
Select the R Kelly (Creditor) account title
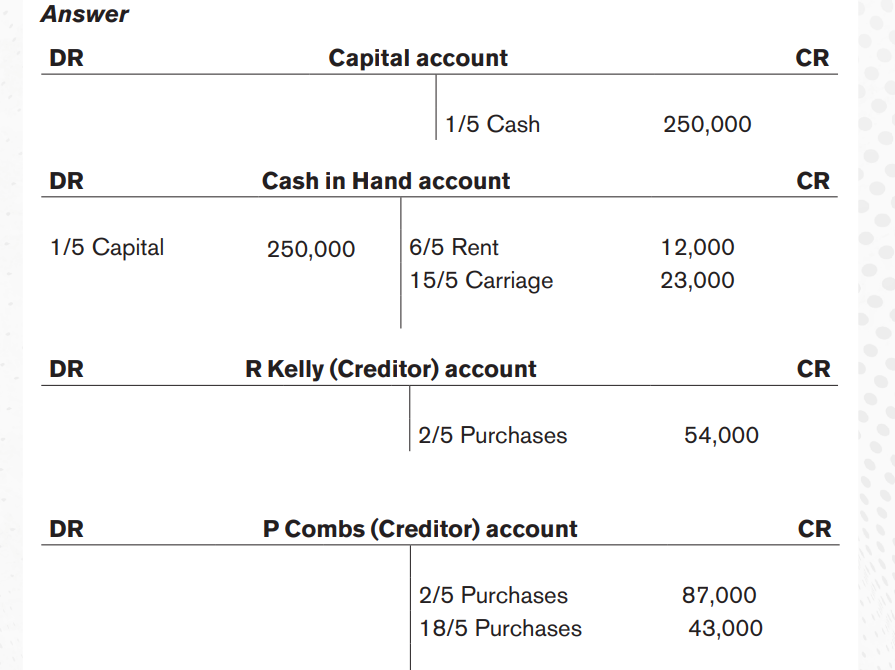tap(391, 369)
